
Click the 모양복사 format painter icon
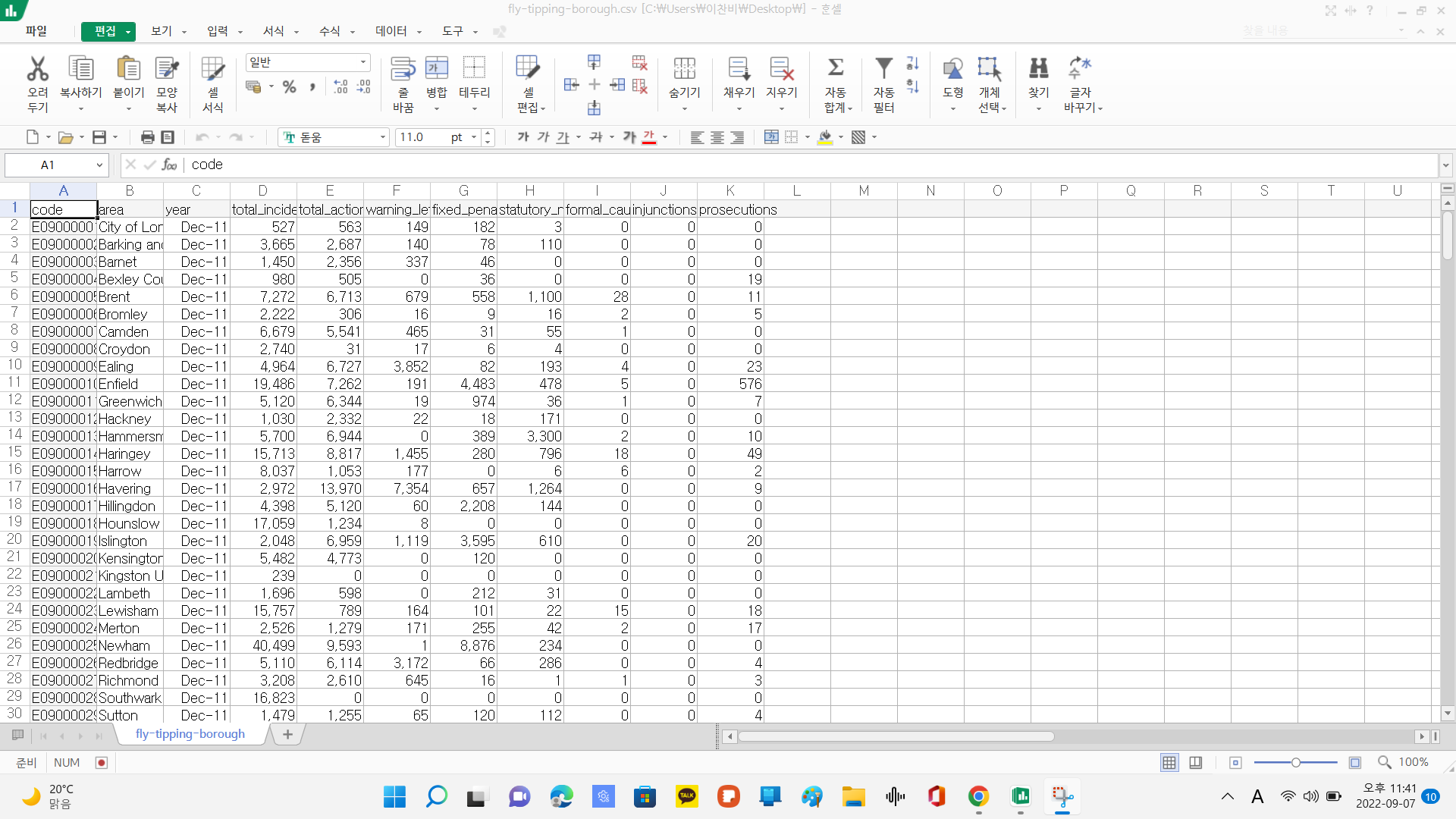tap(166, 70)
